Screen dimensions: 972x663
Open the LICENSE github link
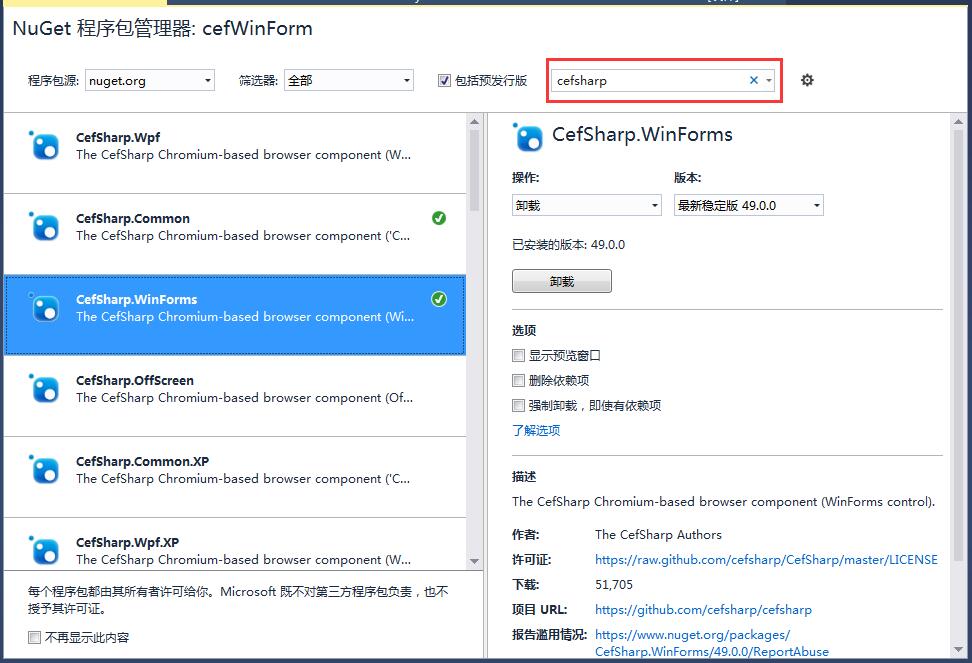tap(766, 560)
